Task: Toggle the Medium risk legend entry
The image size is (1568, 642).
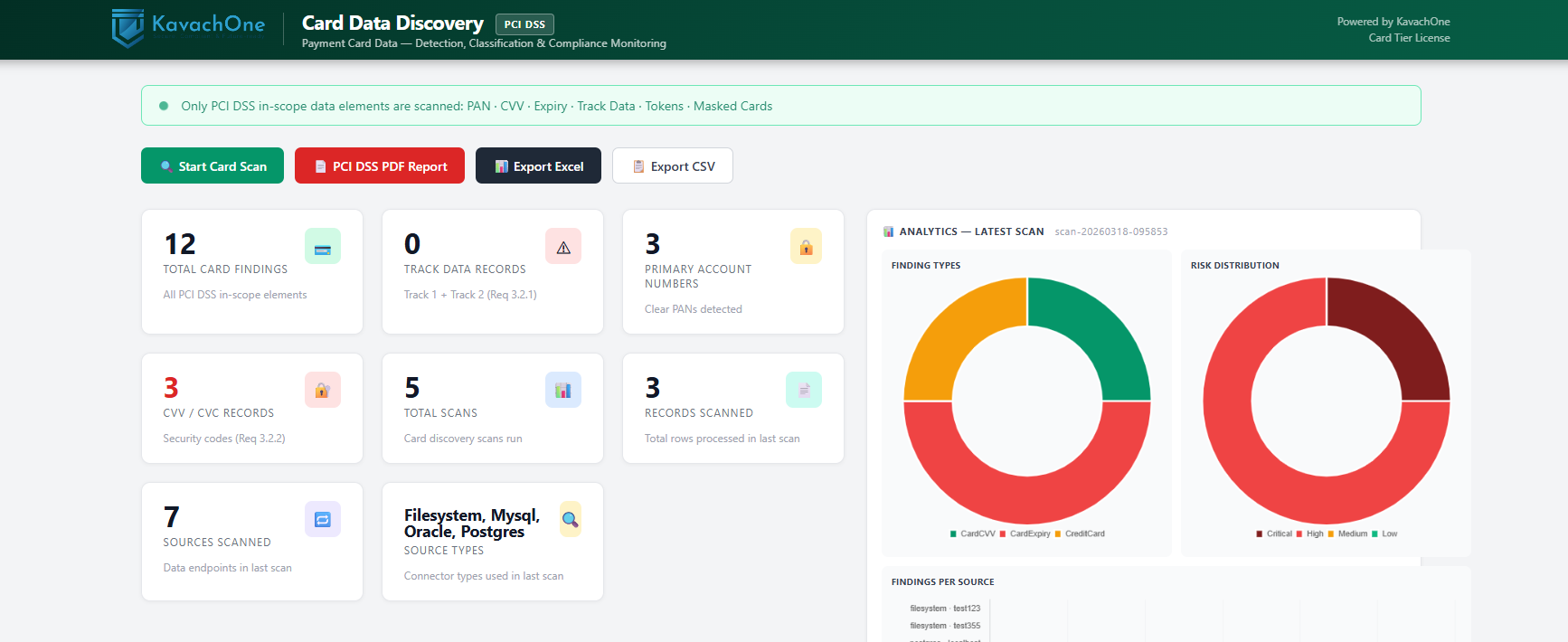Action: tap(1347, 534)
